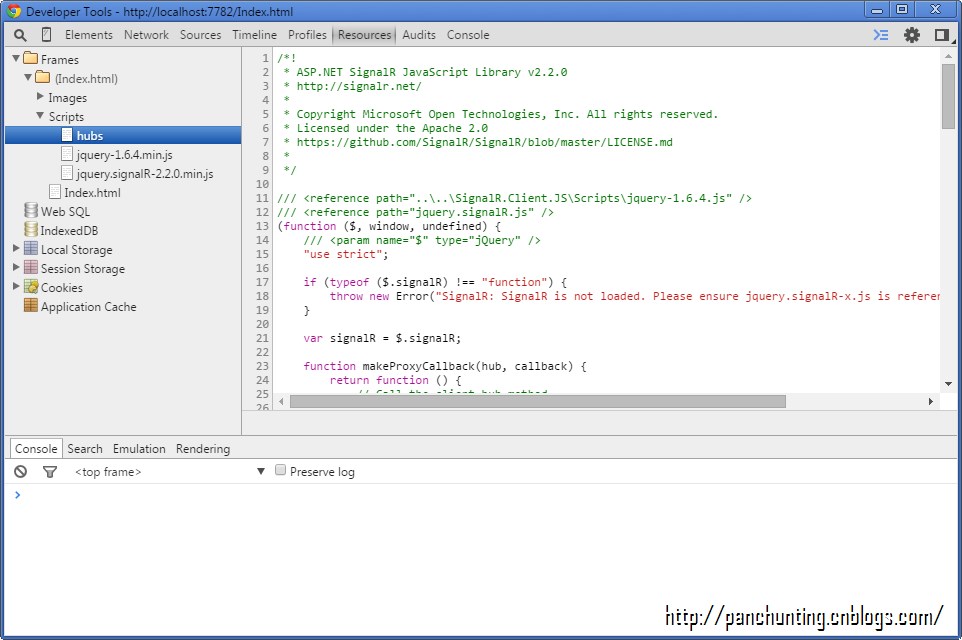Expand Session Storage entries
This screenshot has height=640, width=962.
point(16,268)
